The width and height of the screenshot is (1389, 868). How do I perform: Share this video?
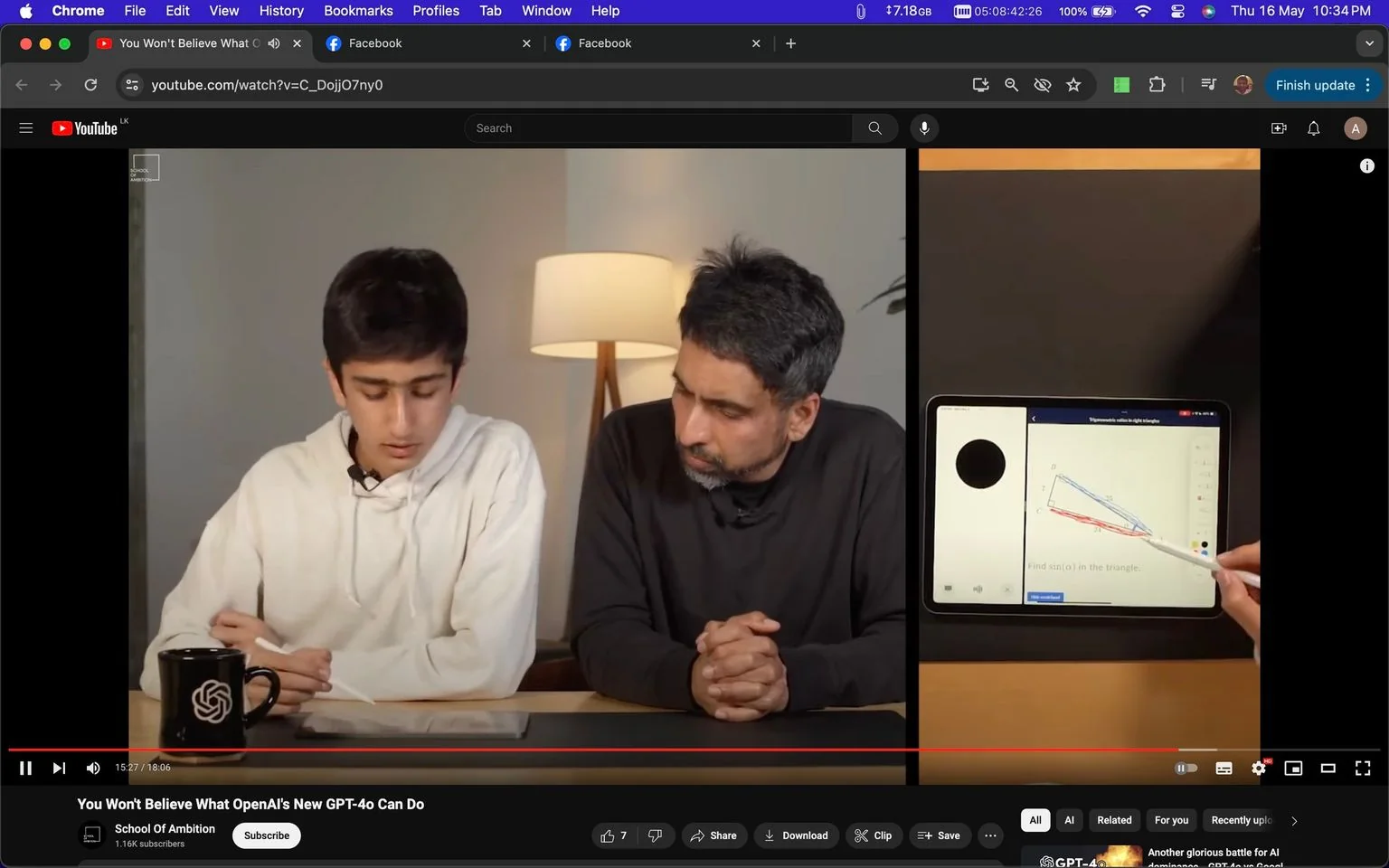tap(713, 835)
